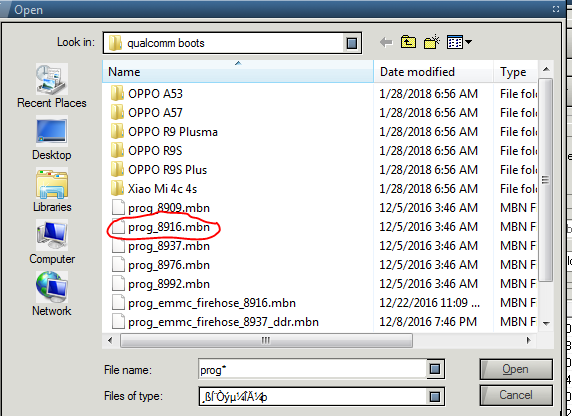Click vertical scrollbar down arrow
Screen dimensions: 572x416
(546, 323)
